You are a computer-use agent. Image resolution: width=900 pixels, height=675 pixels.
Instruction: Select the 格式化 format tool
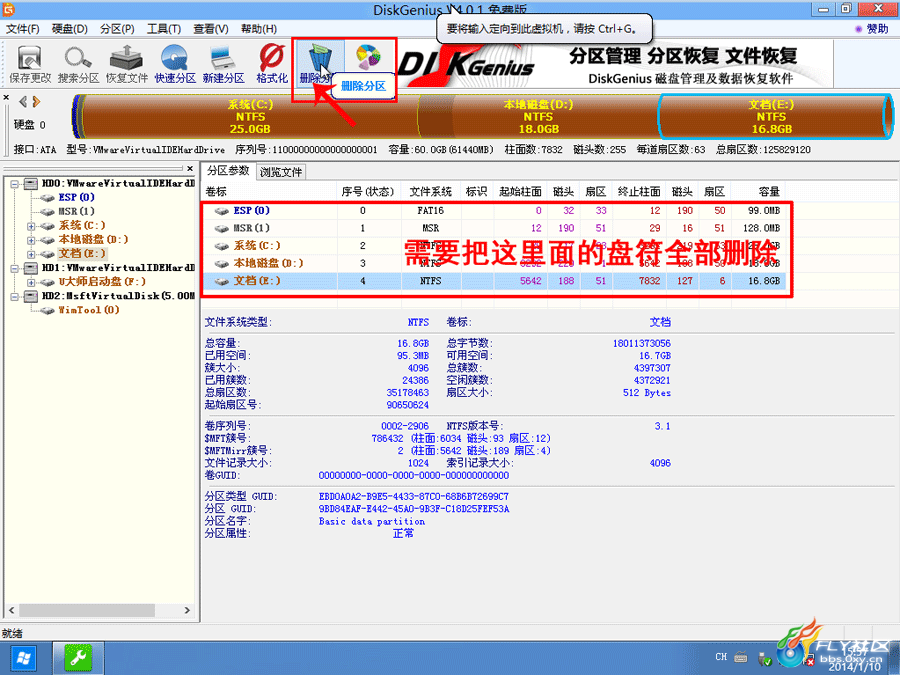(271, 64)
